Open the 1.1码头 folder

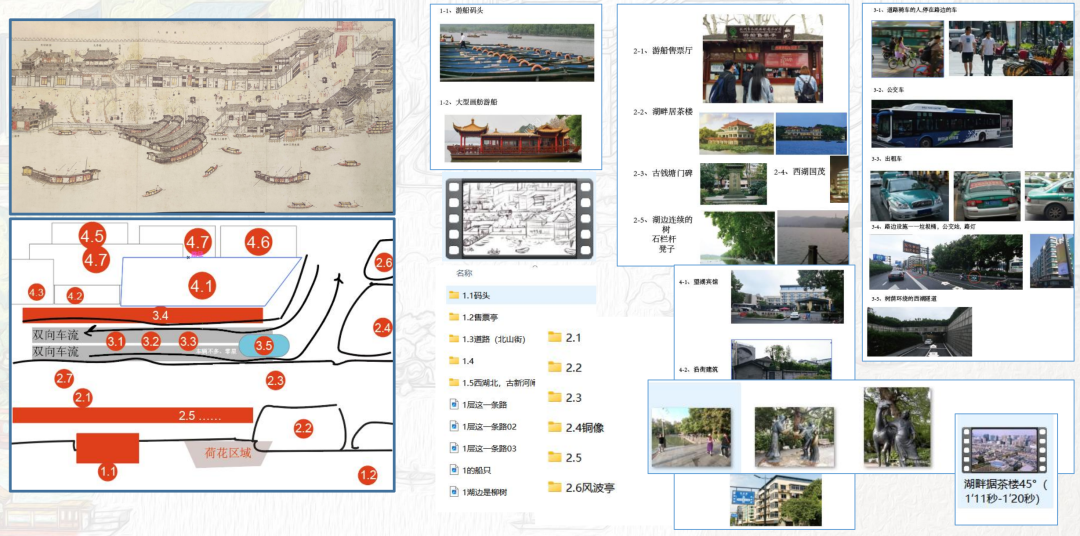tap(478, 295)
